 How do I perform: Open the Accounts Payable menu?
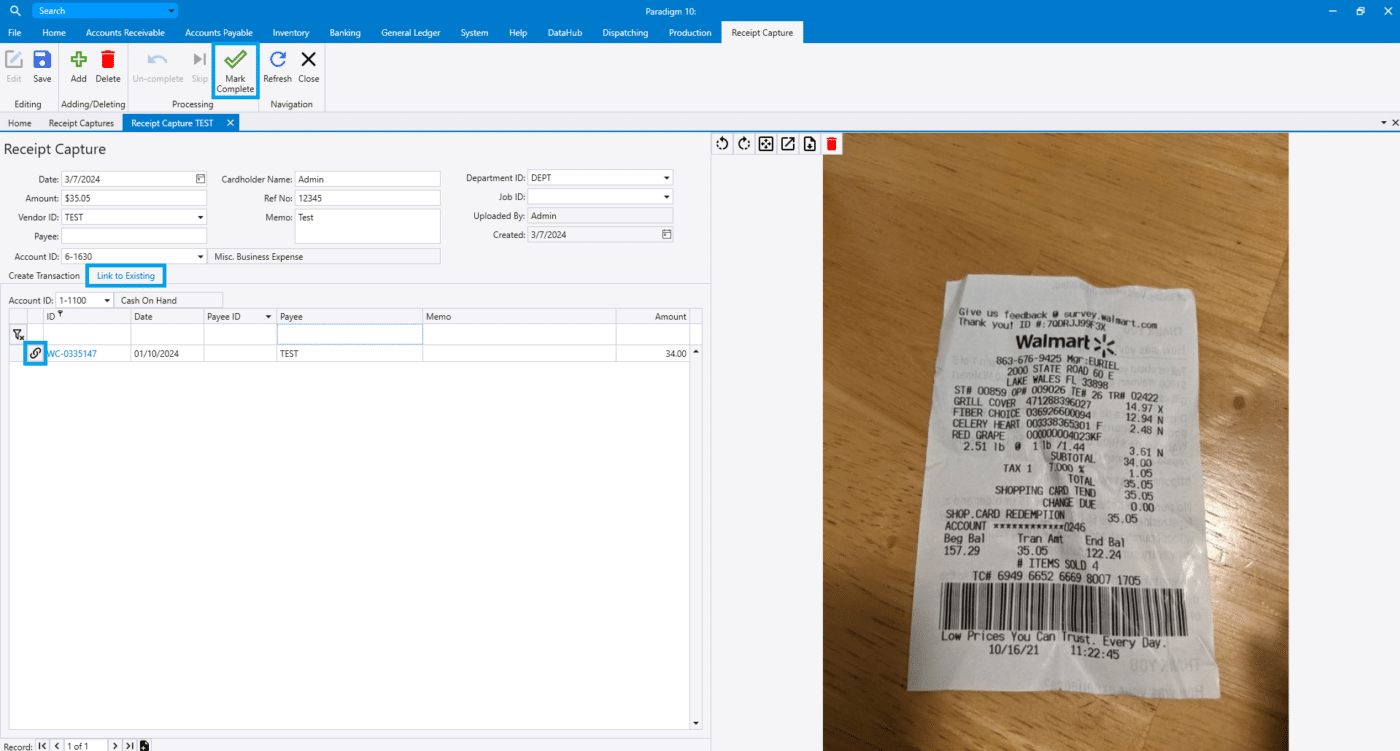pyautogui.click(x=218, y=33)
